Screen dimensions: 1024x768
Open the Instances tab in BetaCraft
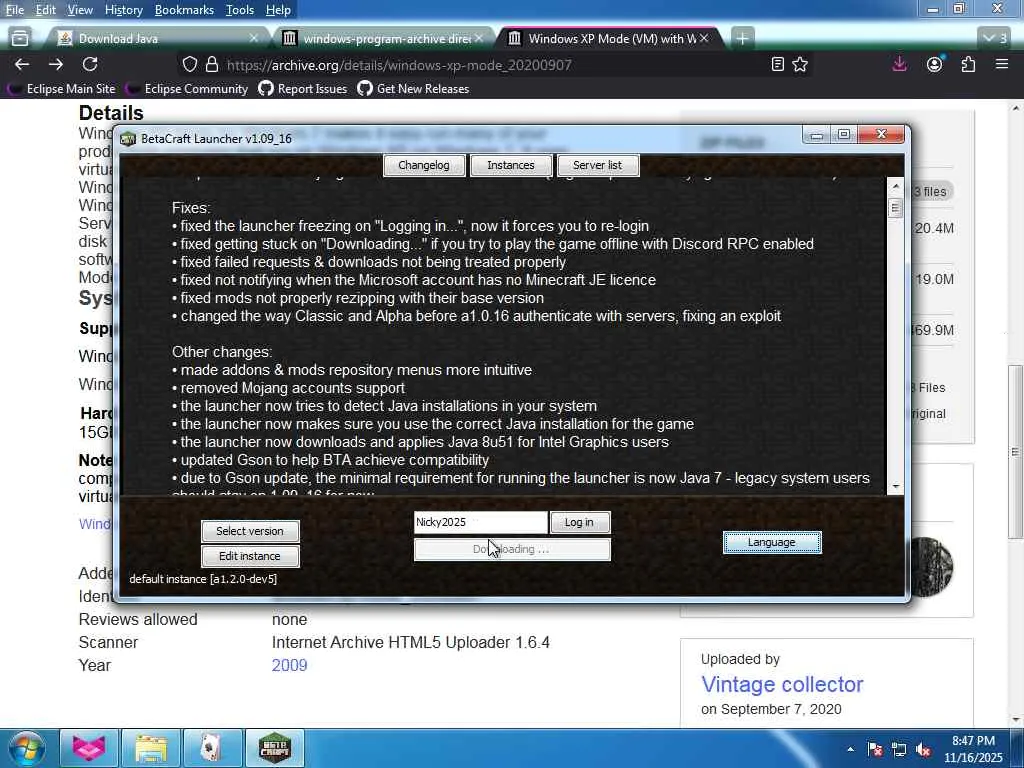tap(511, 165)
